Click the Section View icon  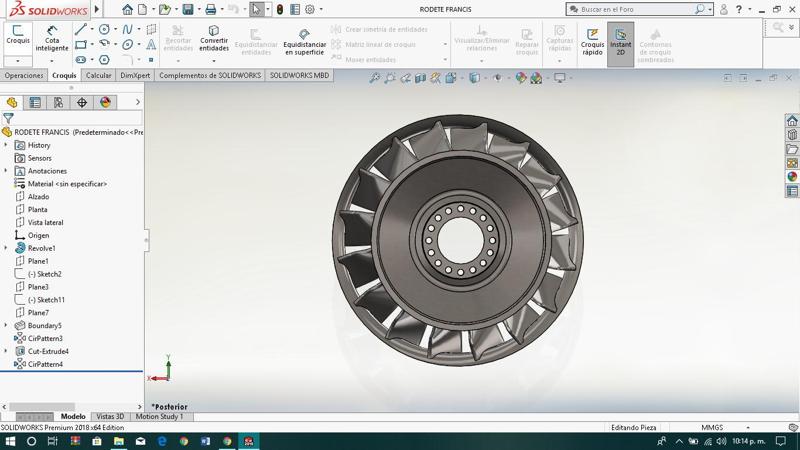(420, 78)
